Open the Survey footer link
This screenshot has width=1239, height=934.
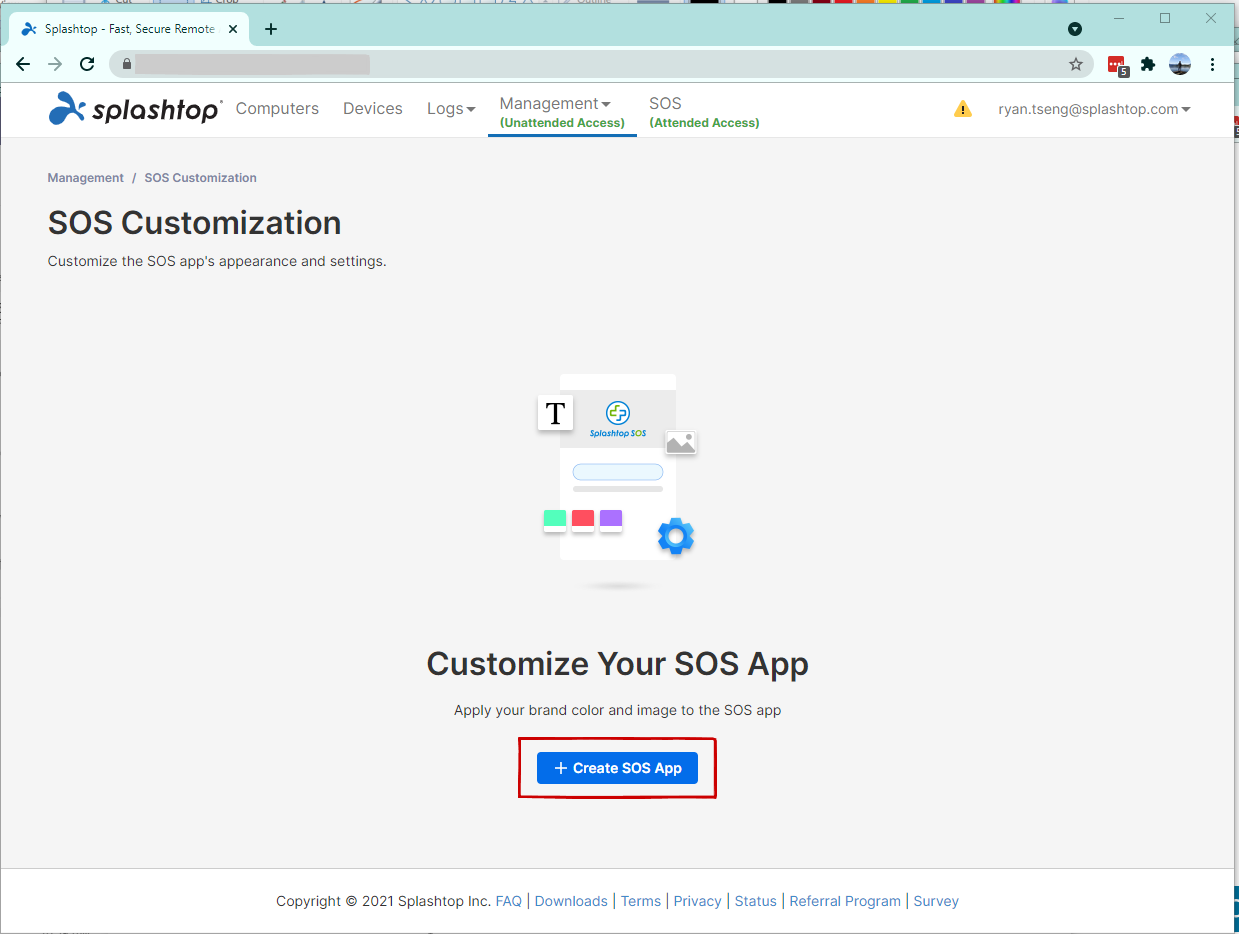click(x=936, y=901)
